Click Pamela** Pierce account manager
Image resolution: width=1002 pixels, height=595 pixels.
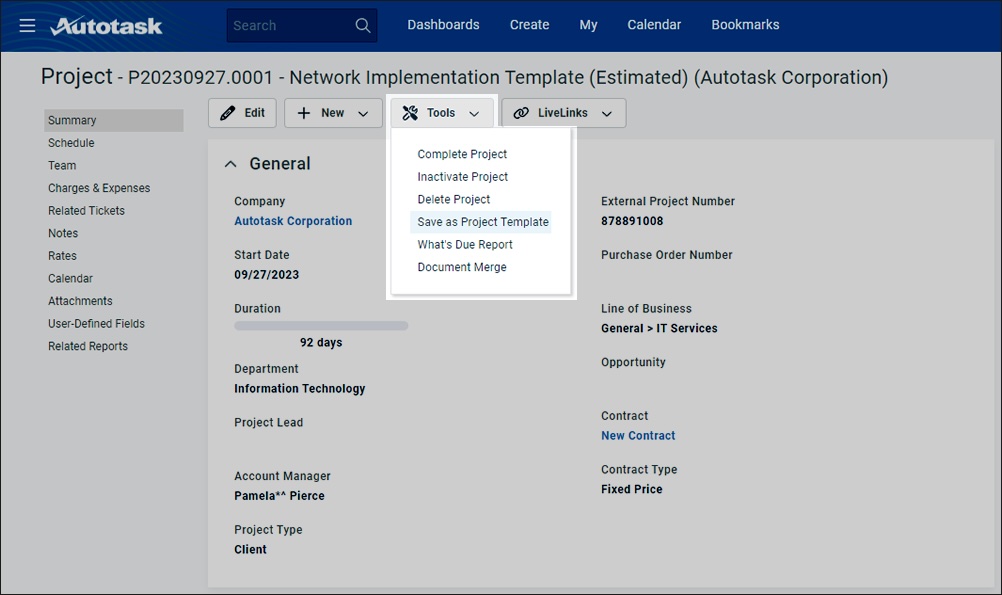coord(279,496)
